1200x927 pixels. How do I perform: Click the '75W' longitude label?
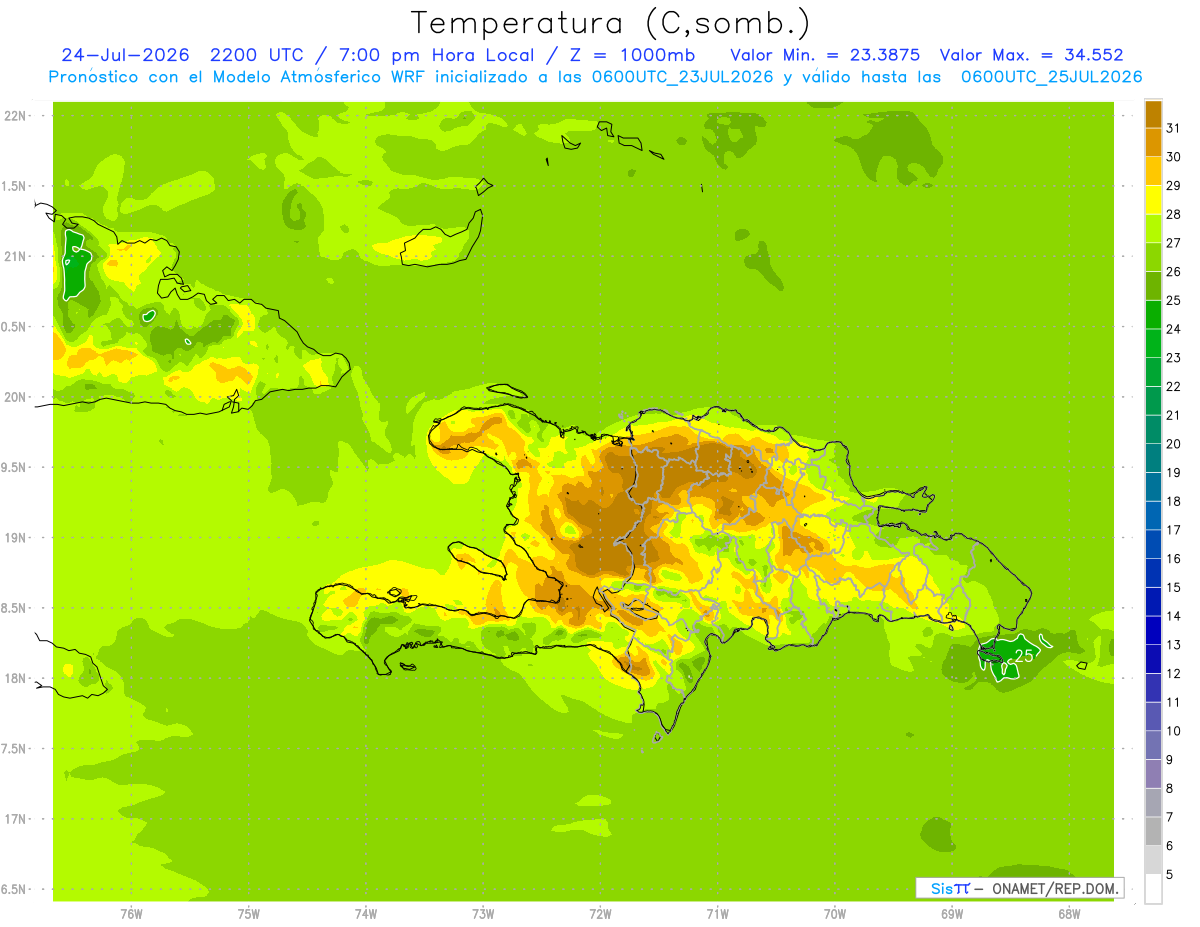coord(249,914)
